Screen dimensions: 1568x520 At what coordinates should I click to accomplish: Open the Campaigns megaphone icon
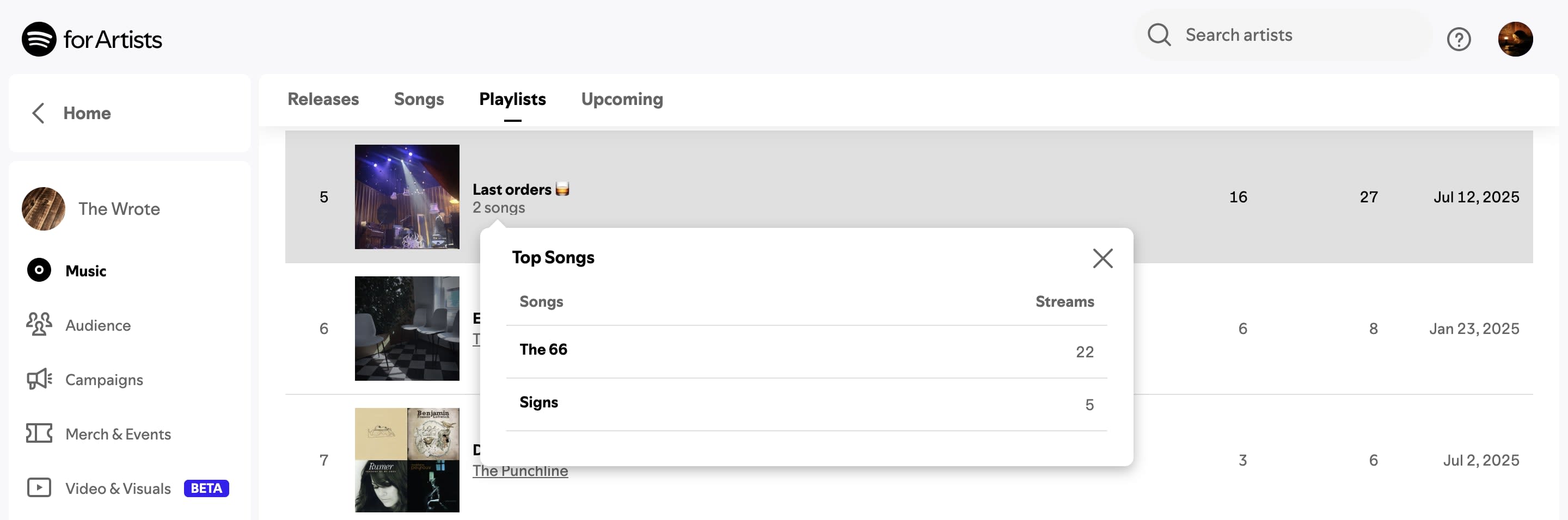pos(39,380)
